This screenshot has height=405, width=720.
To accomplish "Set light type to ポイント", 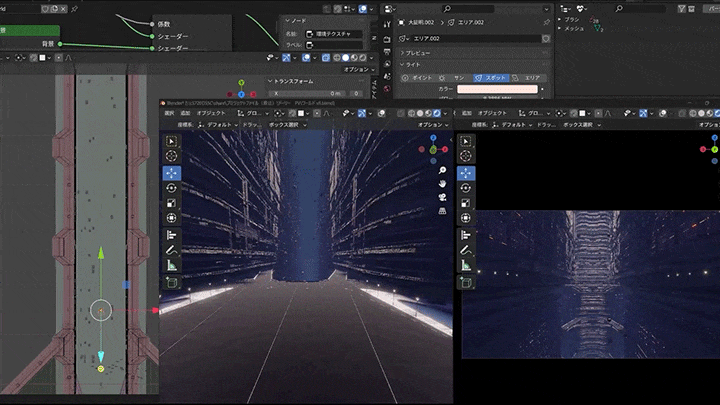I will coord(417,78).
